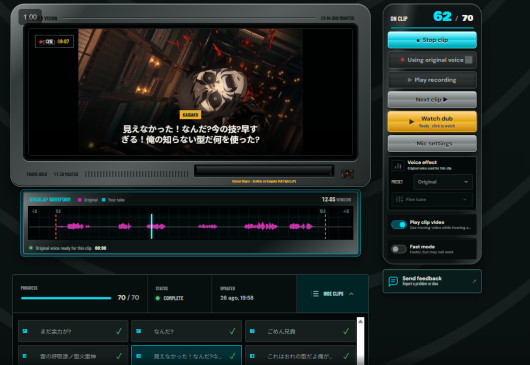Open Mic settings
The height and width of the screenshot is (365, 530).
(432, 143)
